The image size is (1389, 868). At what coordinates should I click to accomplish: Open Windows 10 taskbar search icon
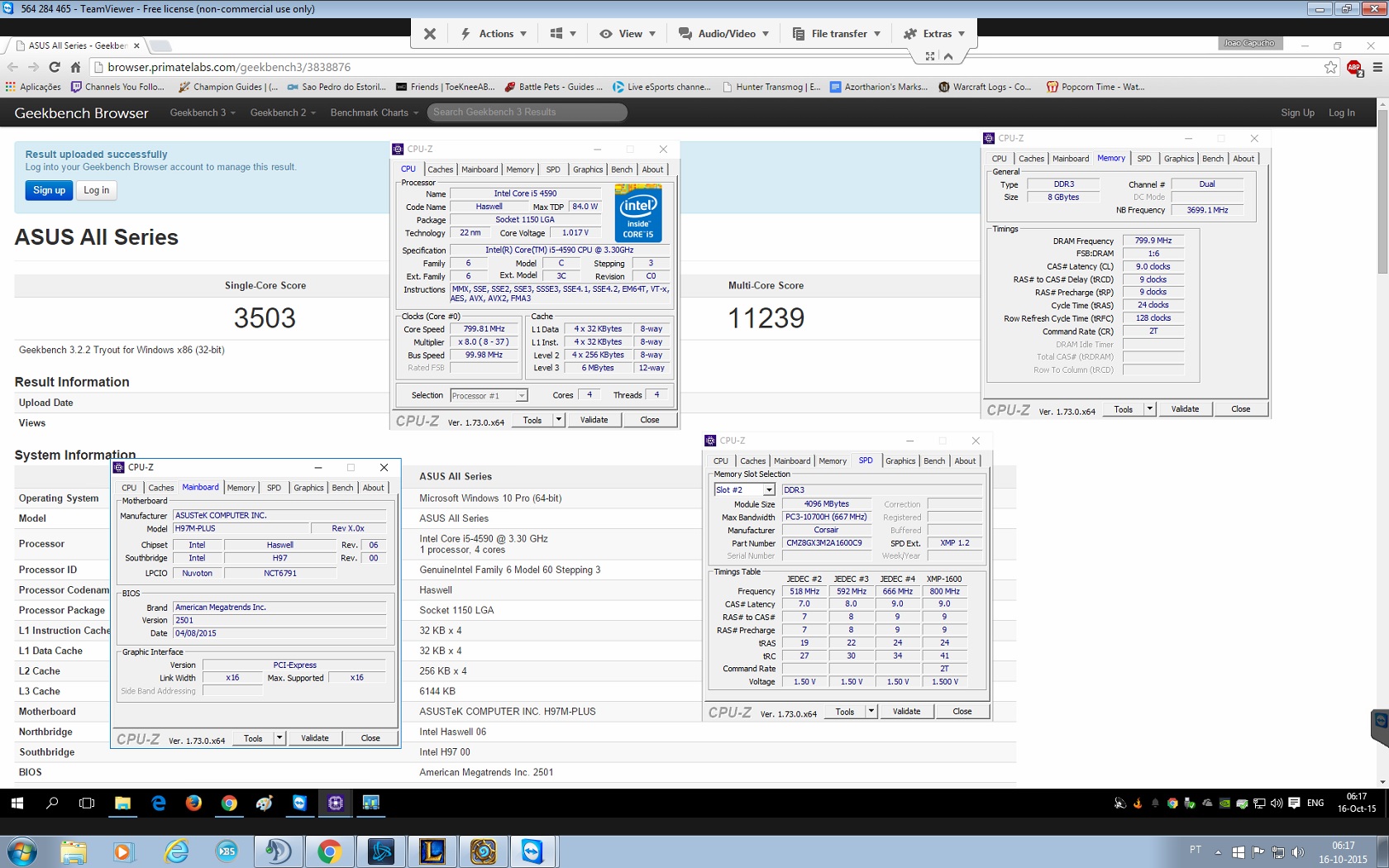(x=52, y=803)
